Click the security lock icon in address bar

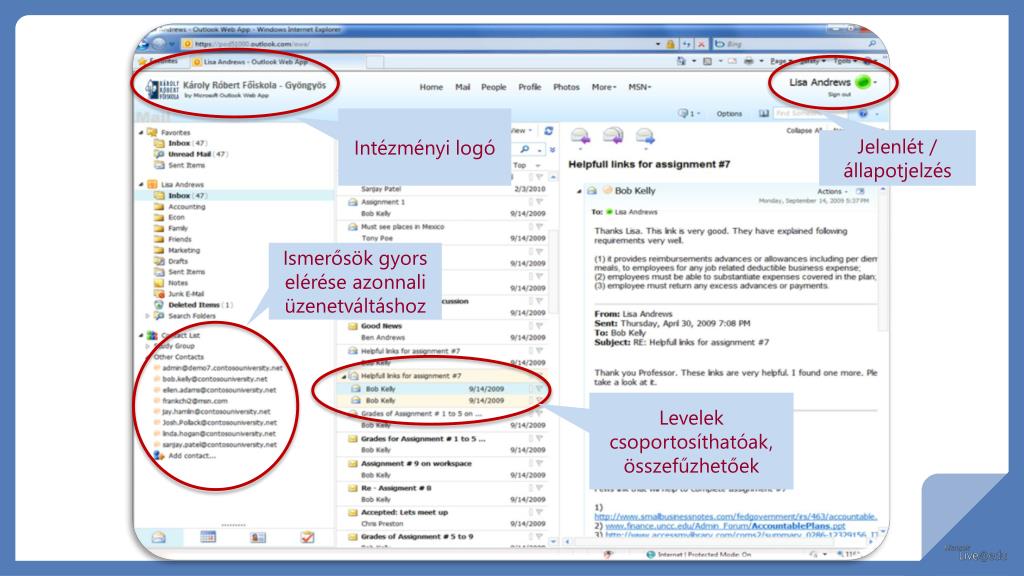point(670,44)
